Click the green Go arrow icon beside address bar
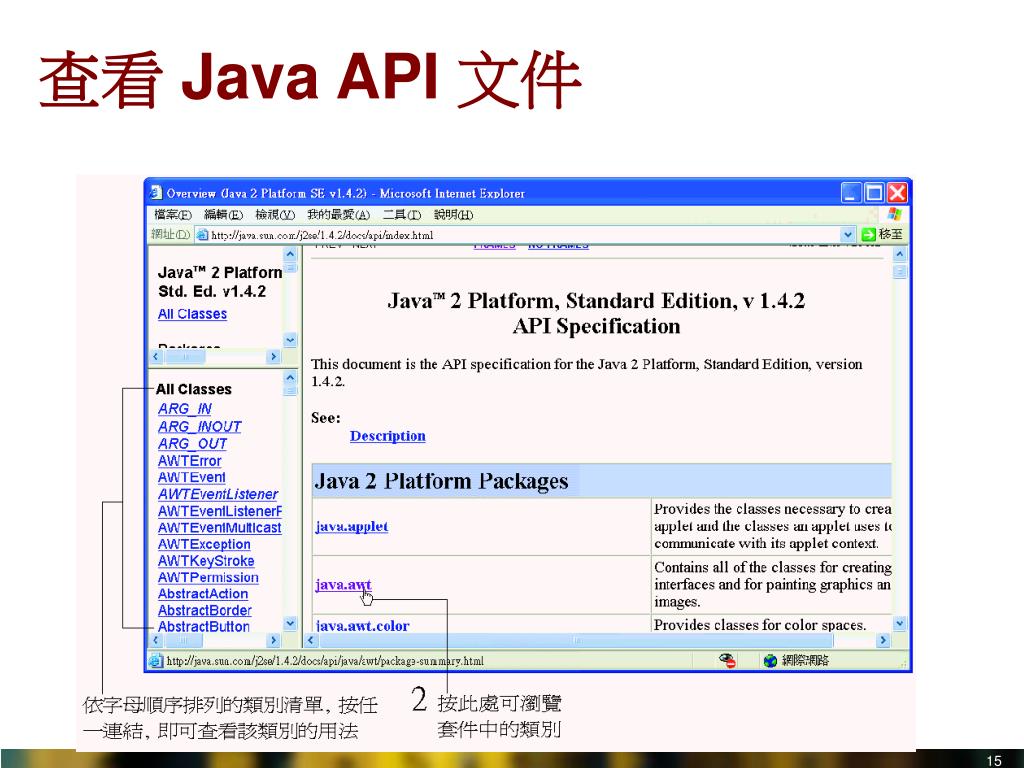 coord(869,235)
